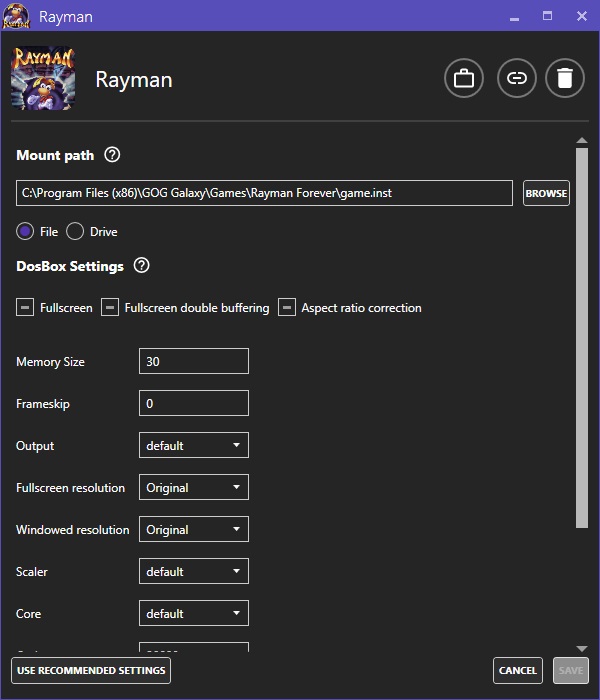600x700 pixels.
Task: Minimize the Rayman window
Action: (x=514, y=18)
